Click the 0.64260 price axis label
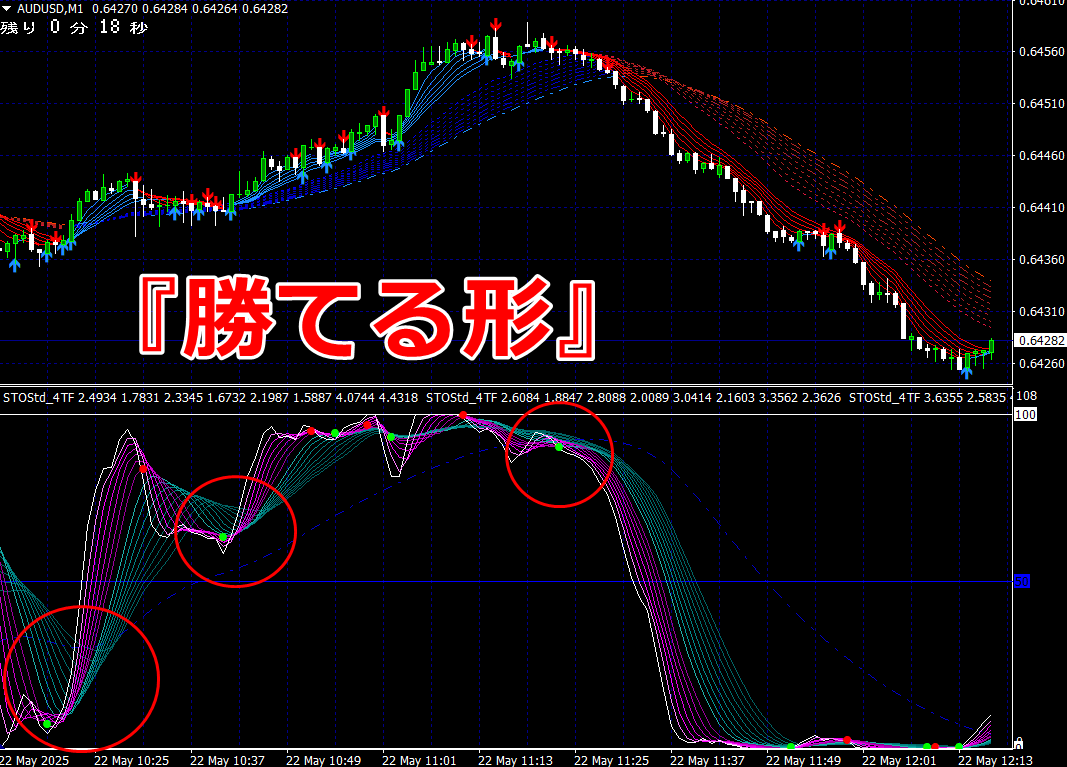Viewport: 1067px width, 767px height. pyautogui.click(x=1042, y=363)
